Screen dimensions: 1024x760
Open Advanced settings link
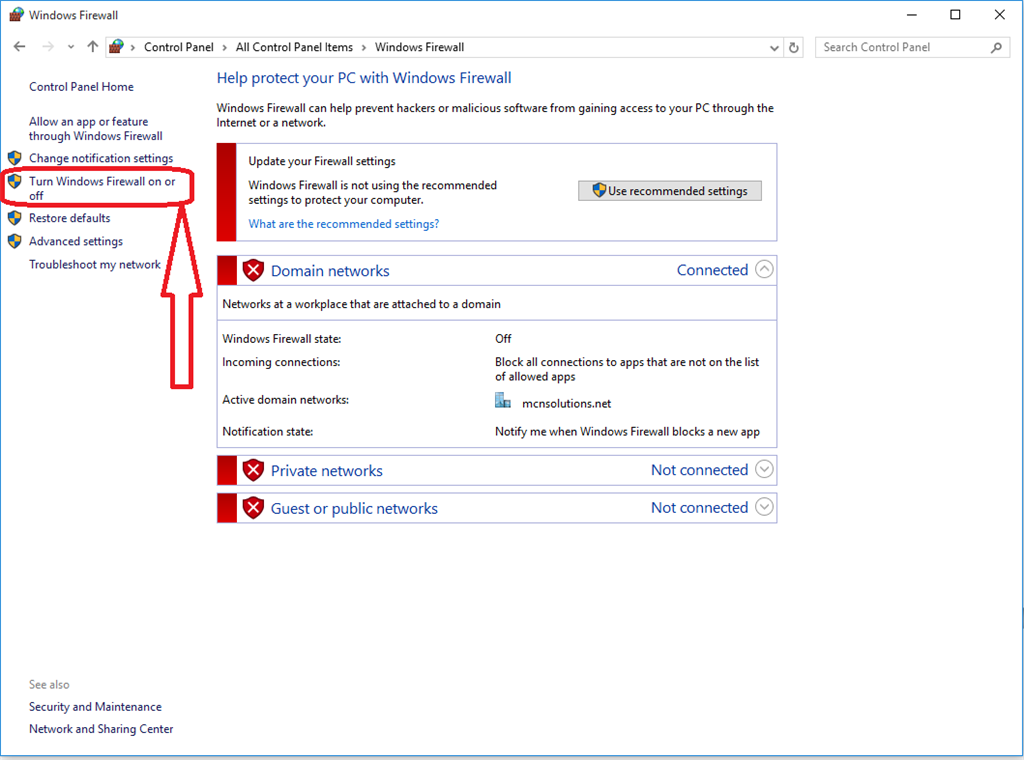pos(76,242)
